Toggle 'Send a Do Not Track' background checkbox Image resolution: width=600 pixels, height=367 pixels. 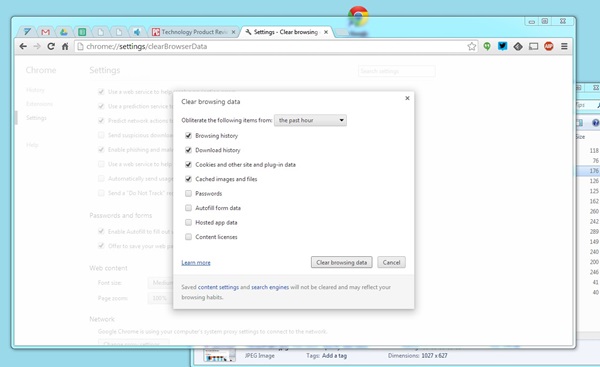[x=101, y=193]
